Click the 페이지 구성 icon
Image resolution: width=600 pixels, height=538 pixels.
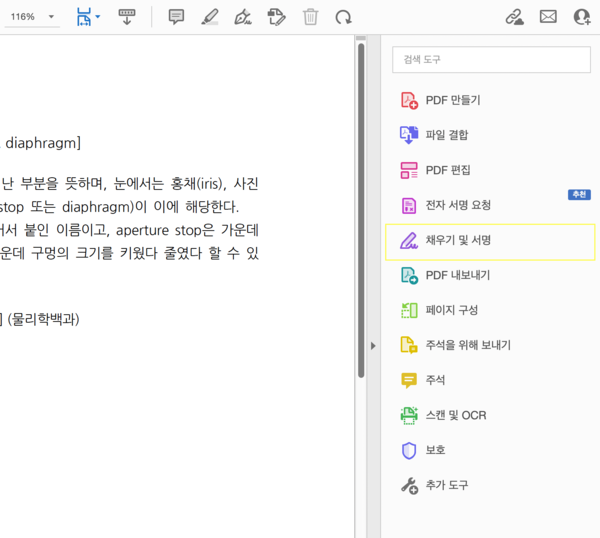click(x=409, y=310)
